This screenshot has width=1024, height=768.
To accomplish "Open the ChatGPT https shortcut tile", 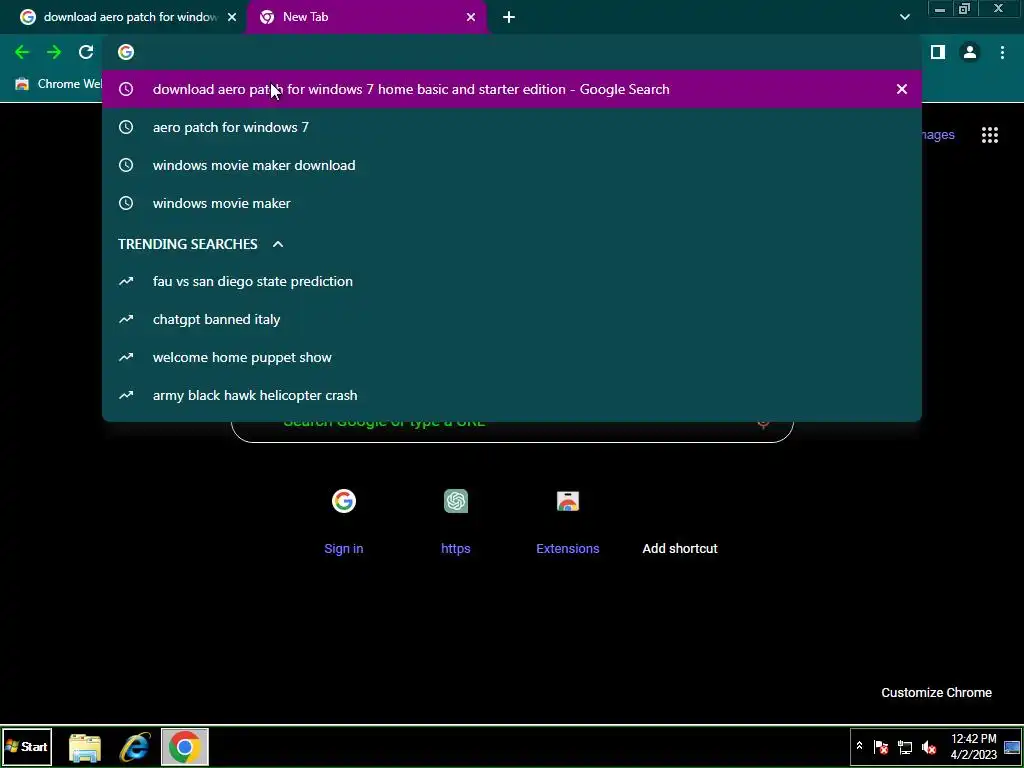I will point(456,520).
